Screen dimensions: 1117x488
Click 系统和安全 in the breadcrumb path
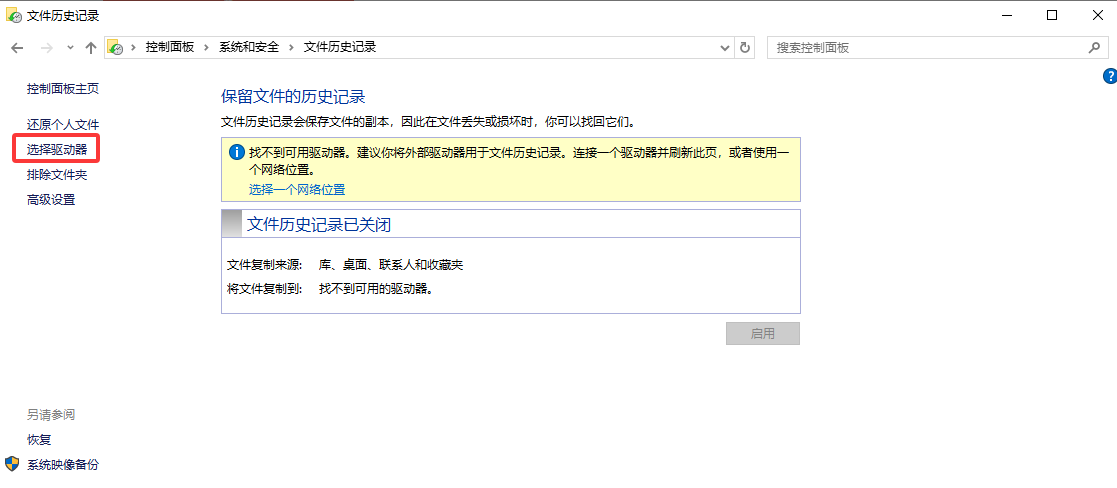pyautogui.click(x=249, y=48)
